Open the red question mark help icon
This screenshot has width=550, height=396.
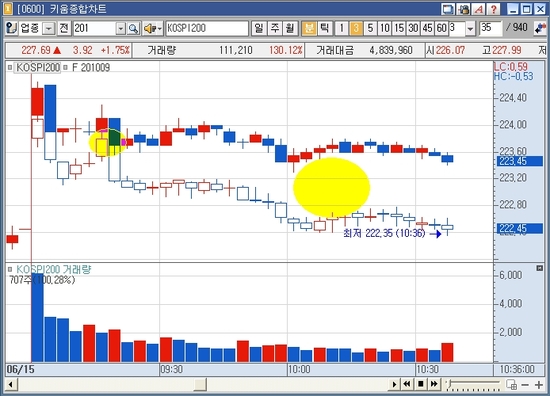(x=493, y=9)
